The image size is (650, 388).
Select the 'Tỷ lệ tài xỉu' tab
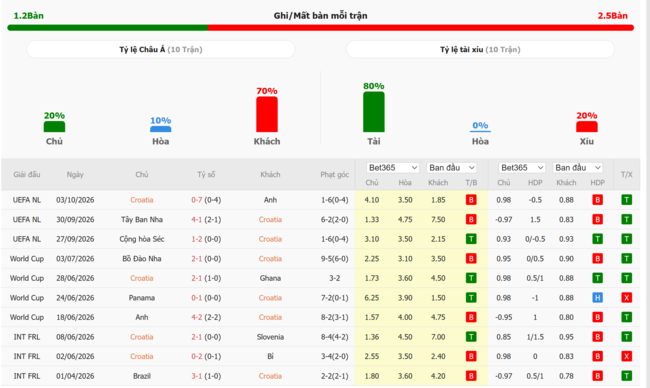[x=480, y=49]
